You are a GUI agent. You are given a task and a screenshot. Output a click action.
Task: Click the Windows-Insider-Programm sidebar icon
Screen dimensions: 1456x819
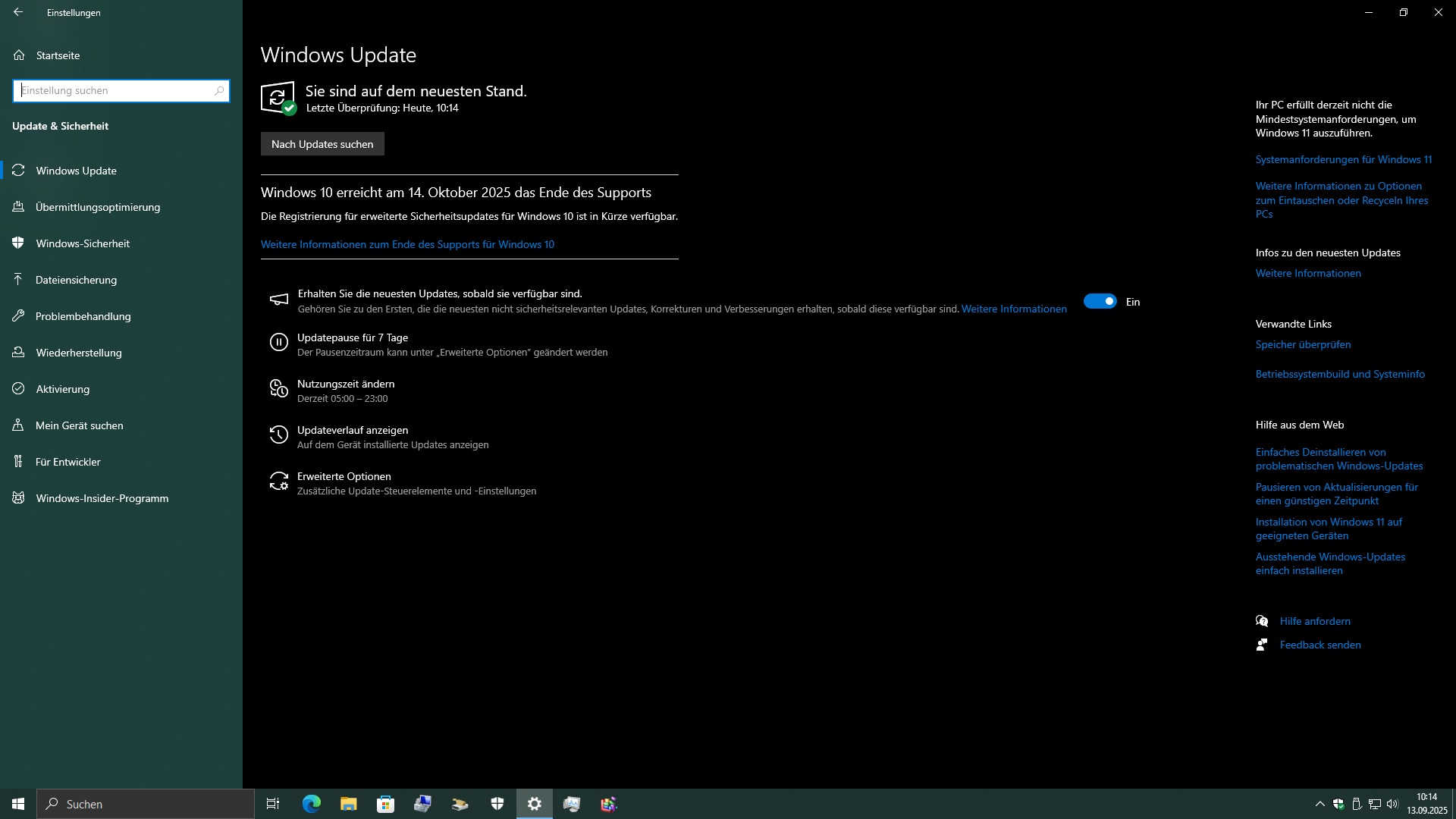point(18,498)
